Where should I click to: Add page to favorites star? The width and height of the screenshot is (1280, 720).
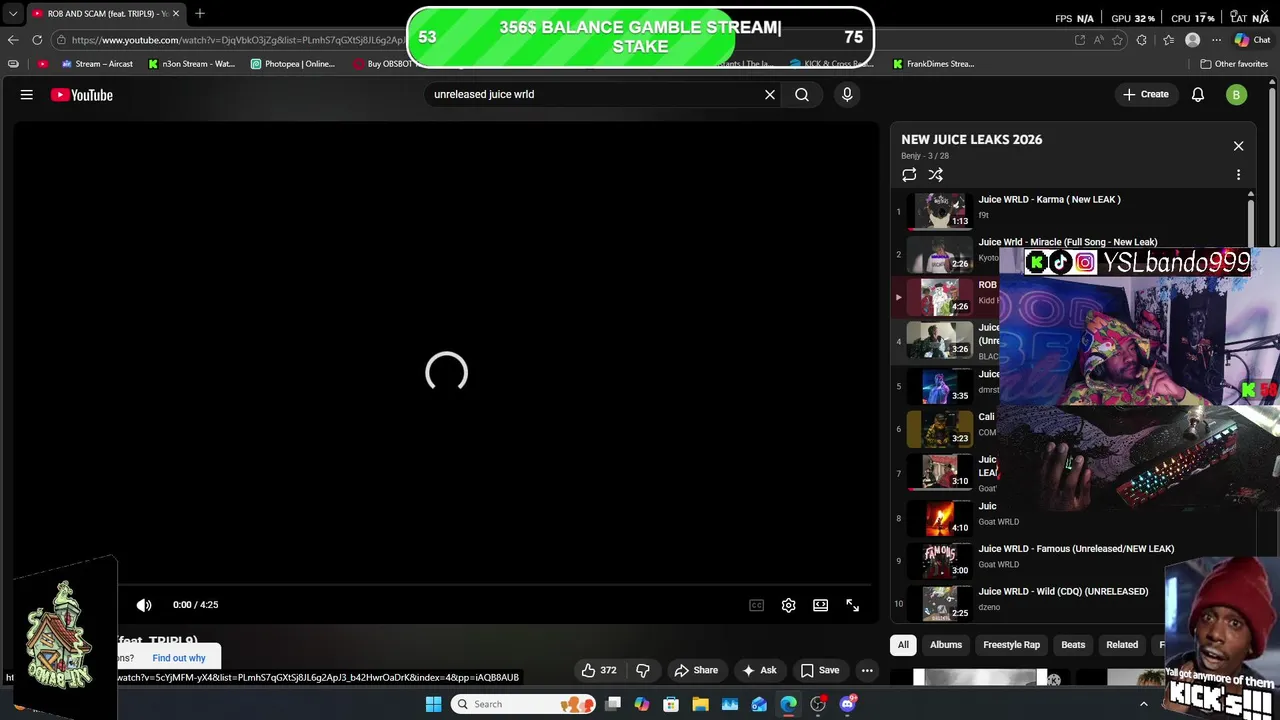tap(1117, 40)
